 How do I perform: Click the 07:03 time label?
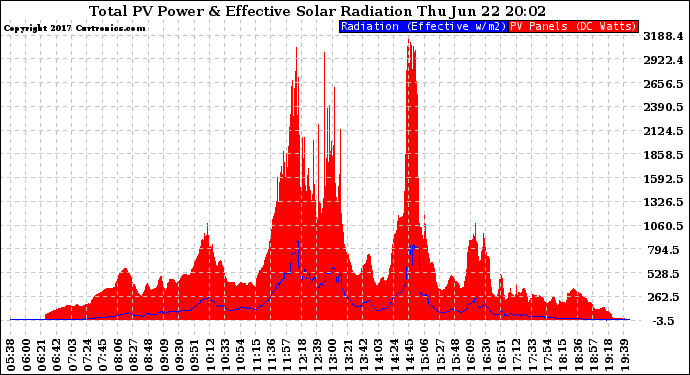coord(72,355)
